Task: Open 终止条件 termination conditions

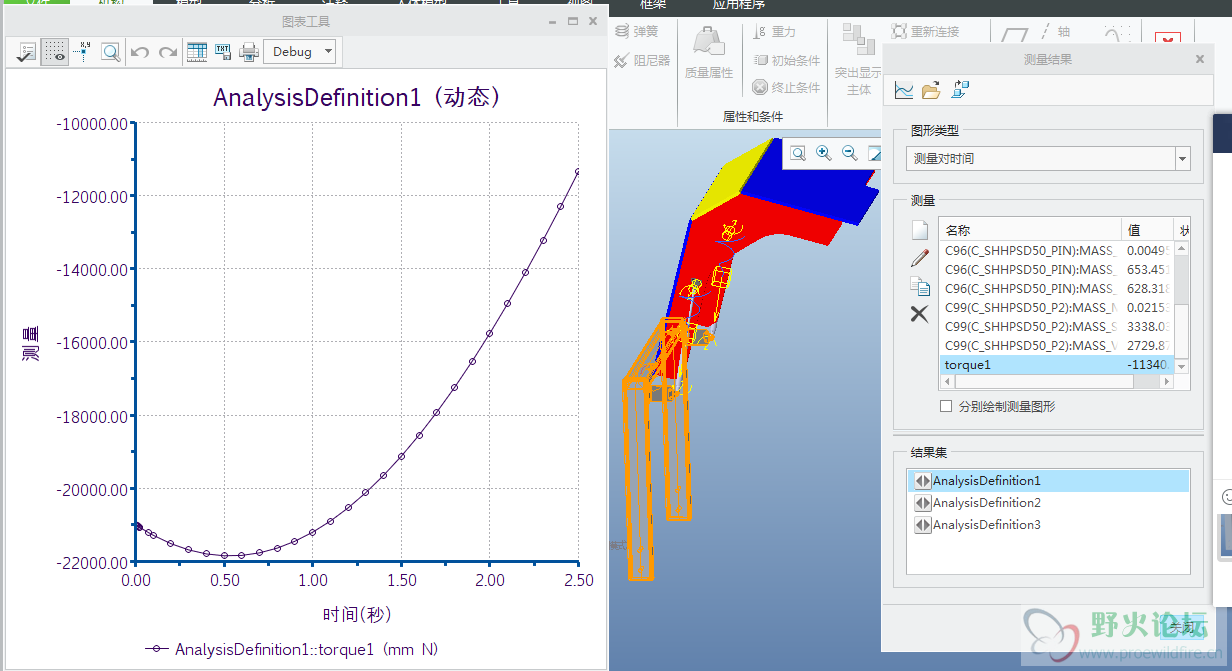Action: pos(786,87)
